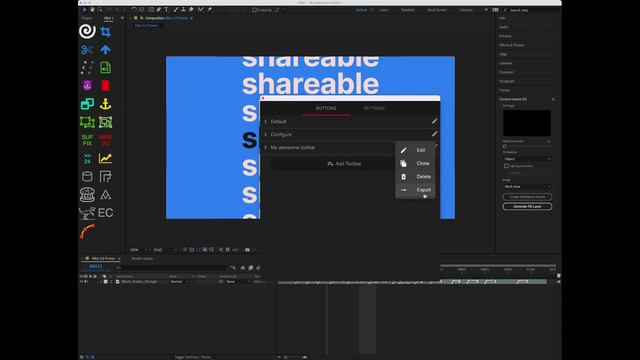
Task: Choose Clone from the context menu
Action: point(415,163)
